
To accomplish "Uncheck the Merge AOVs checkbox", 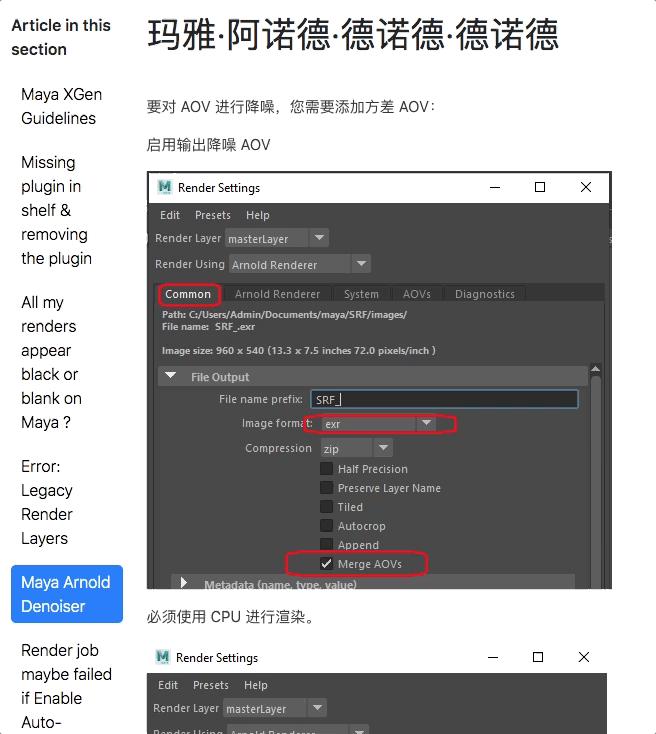I will click(326, 564).
